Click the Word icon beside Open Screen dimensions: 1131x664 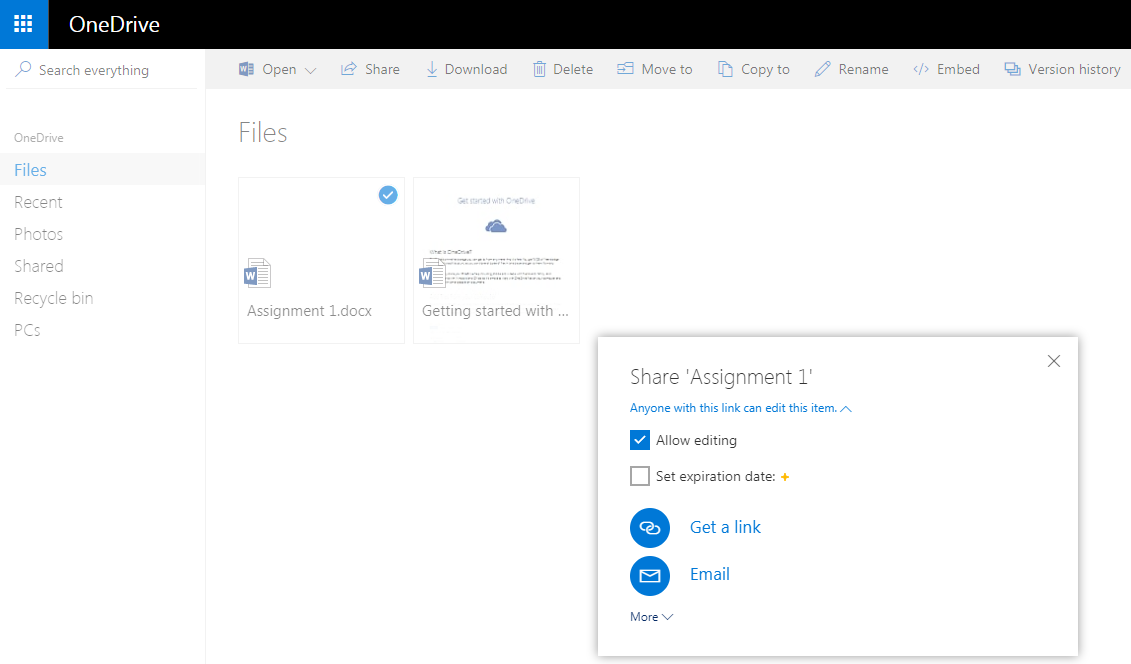[246, 69]
